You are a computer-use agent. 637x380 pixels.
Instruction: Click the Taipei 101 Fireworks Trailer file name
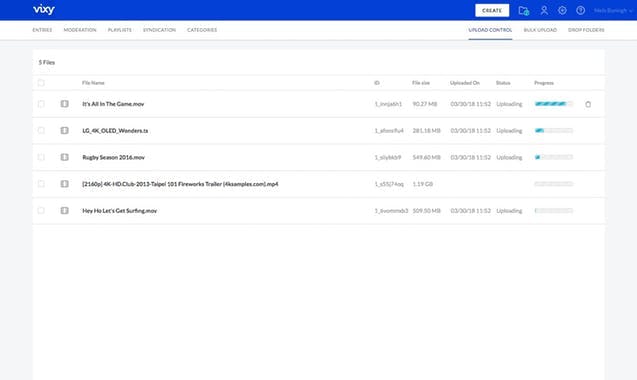coord(180,184)
